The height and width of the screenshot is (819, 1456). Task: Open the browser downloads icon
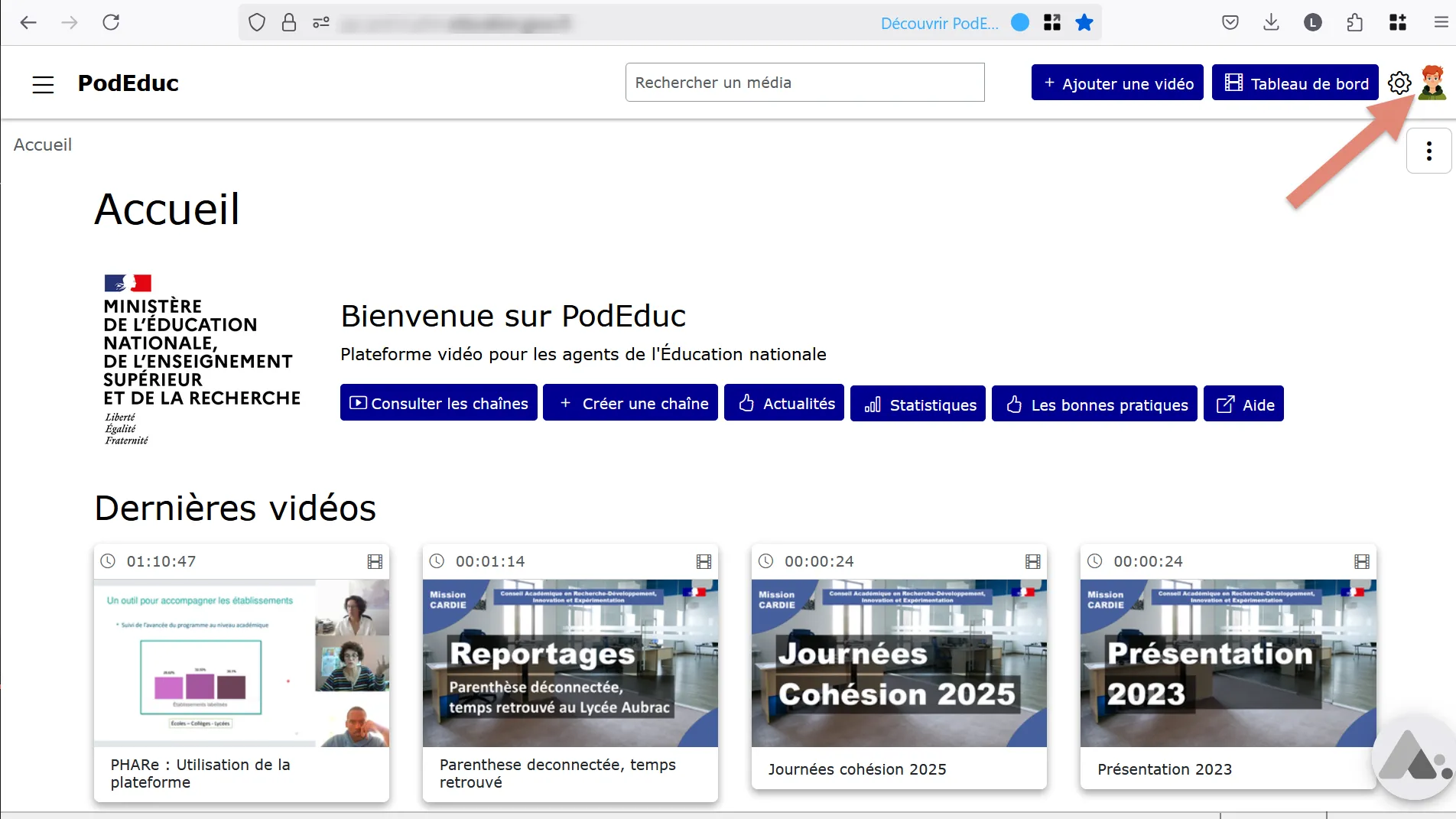click(x=1271, y=23)
